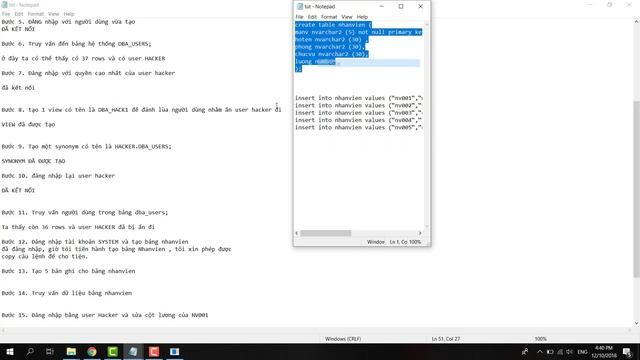Launch File Explorer from the taskbar
Viewport: 640px width, 360px height.
(x=71, y=351)
